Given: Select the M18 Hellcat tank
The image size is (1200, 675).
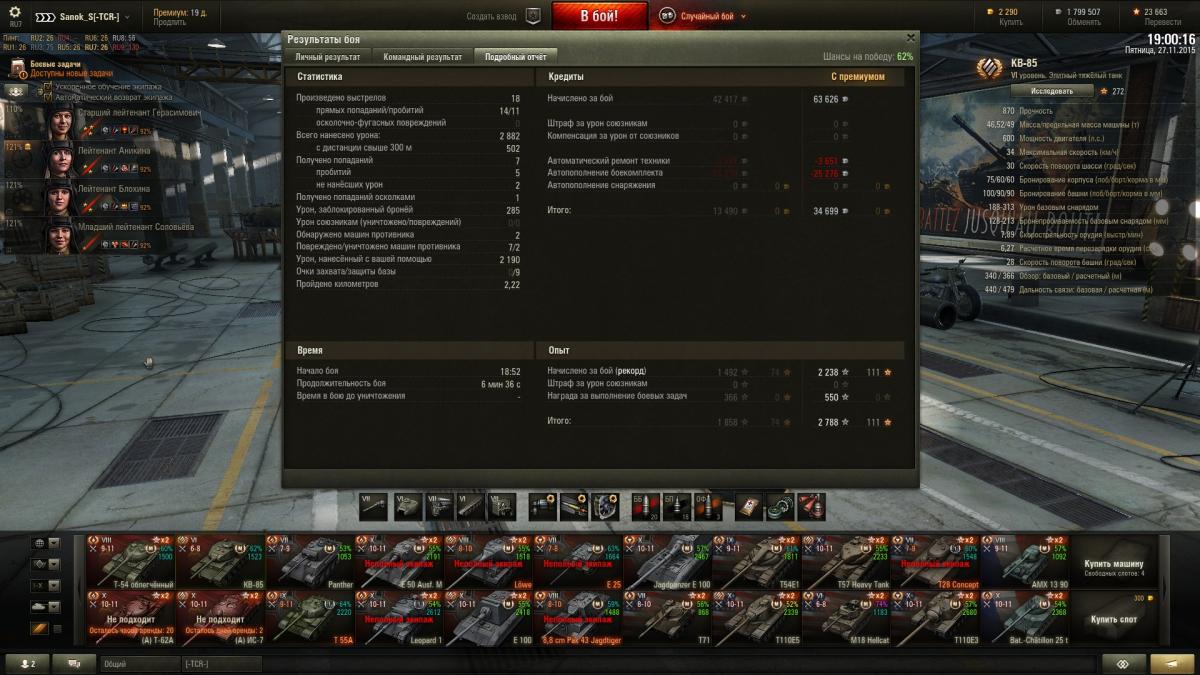Looking at the screenshot, I should pos(846,617).
